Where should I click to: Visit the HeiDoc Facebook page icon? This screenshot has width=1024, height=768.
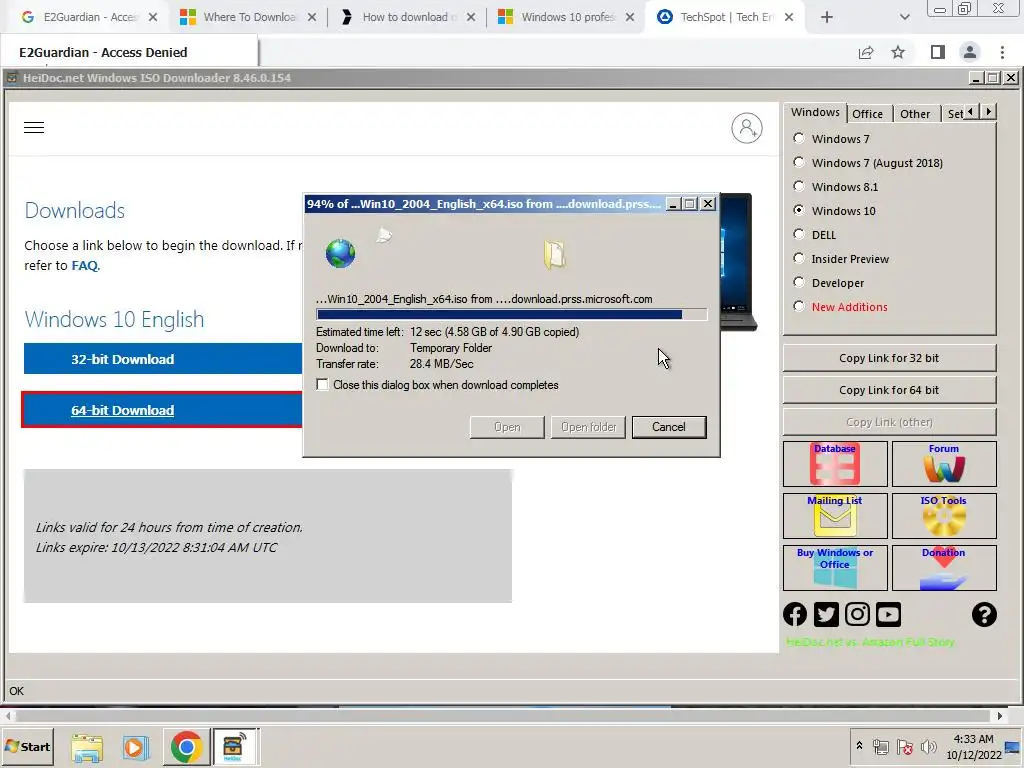point(795,615)
